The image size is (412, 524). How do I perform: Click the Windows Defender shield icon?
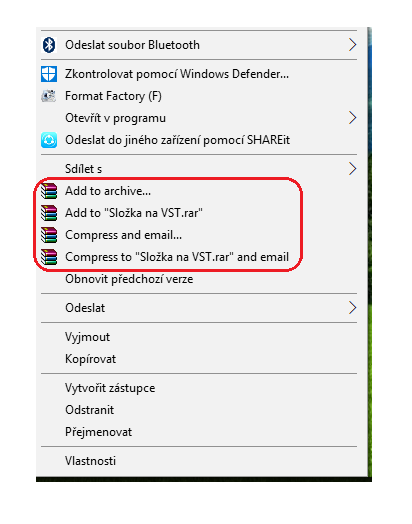coord(49,74)
